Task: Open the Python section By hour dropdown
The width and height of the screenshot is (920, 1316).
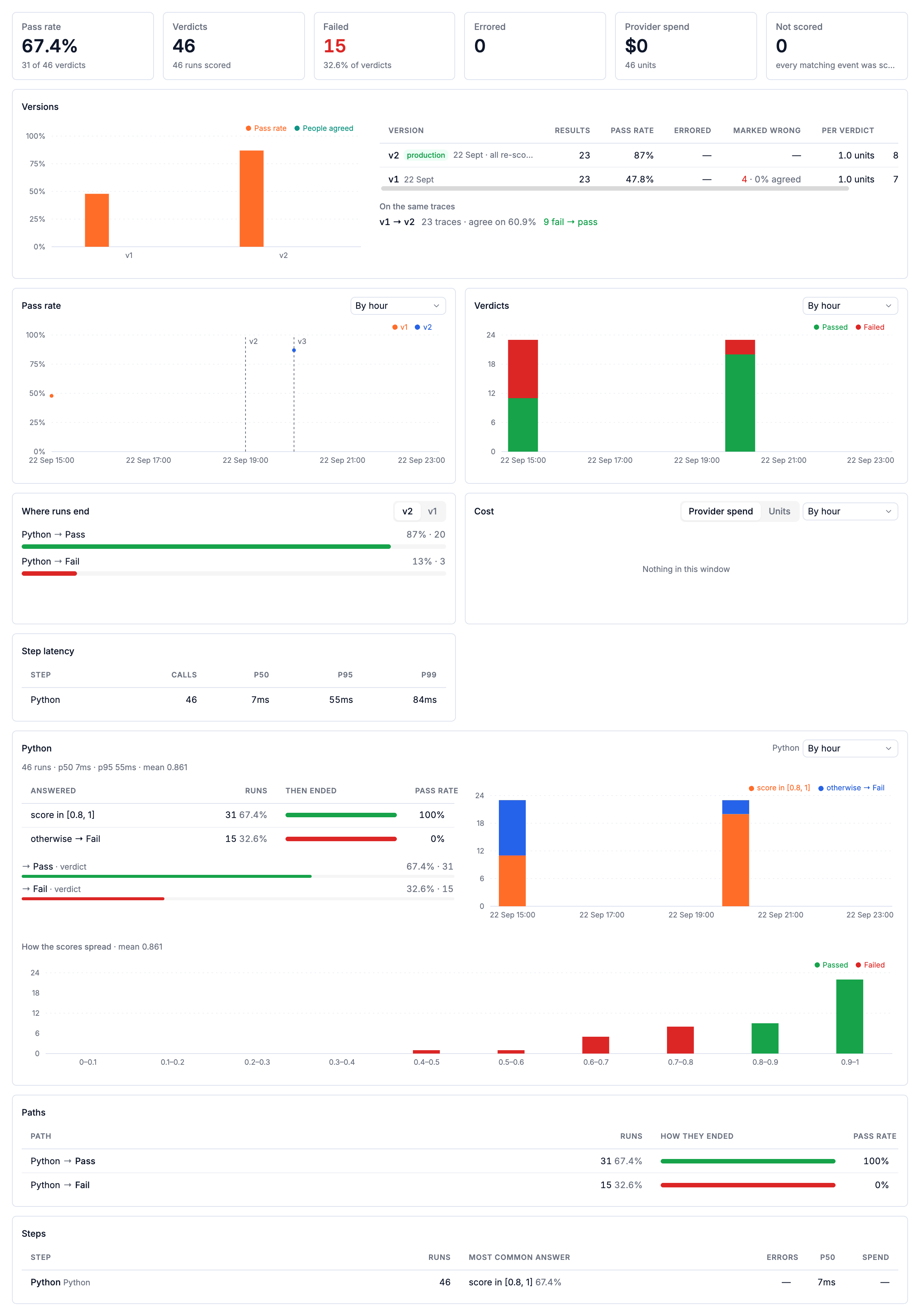Action: [x=849, y=748]
